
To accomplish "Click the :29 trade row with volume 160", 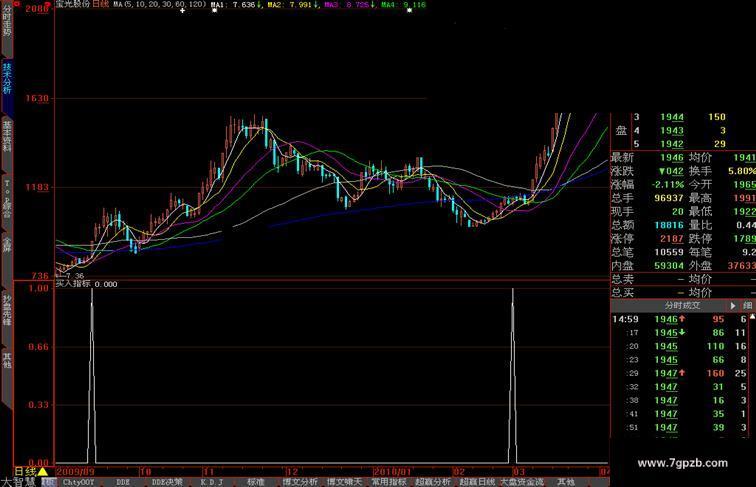I will 680,373.
